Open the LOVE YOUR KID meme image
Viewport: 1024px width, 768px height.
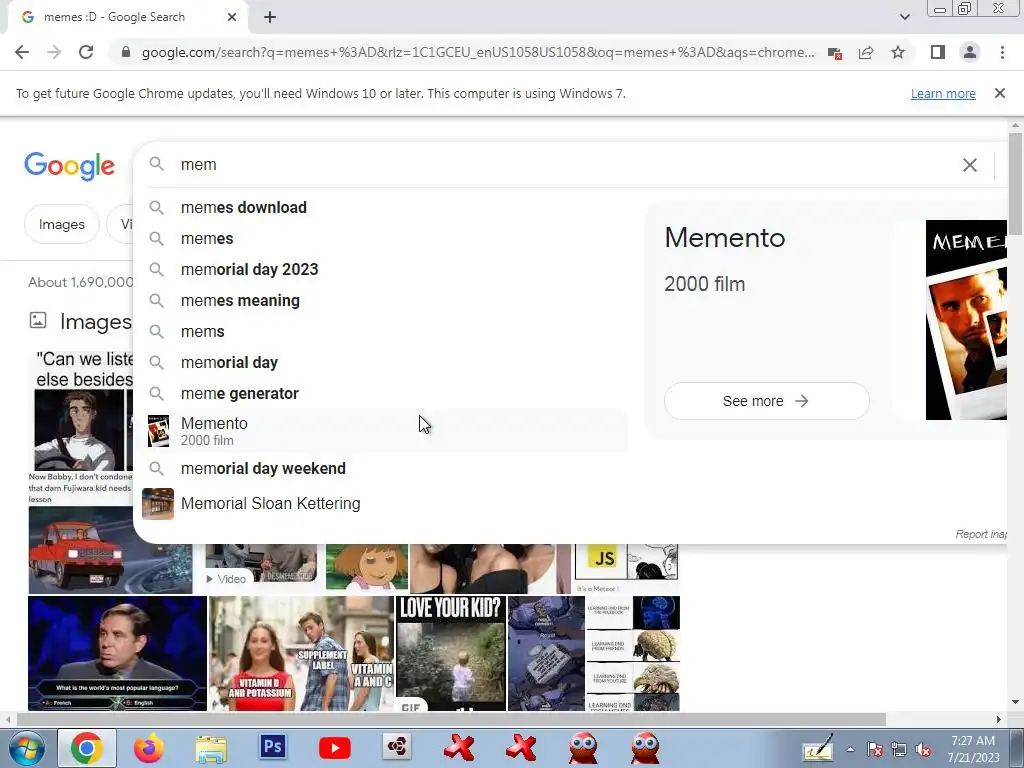point(451,653)
